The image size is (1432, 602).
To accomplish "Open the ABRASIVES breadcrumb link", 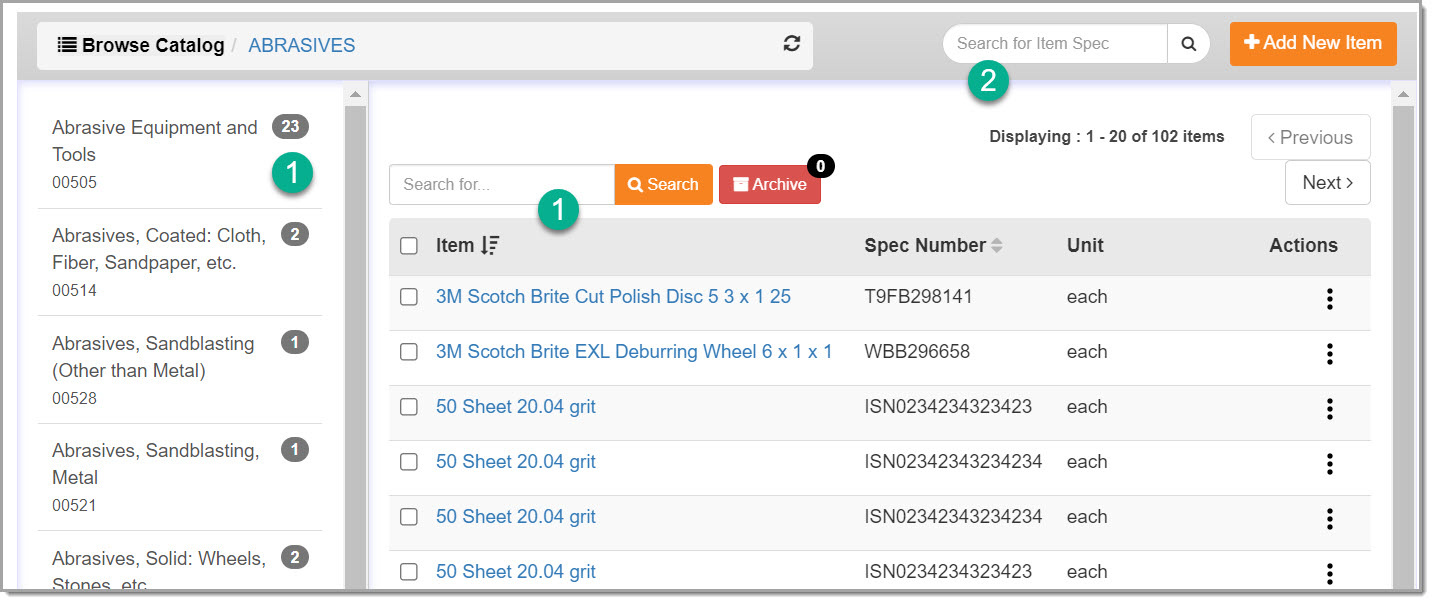I will (x=301, y=45).
